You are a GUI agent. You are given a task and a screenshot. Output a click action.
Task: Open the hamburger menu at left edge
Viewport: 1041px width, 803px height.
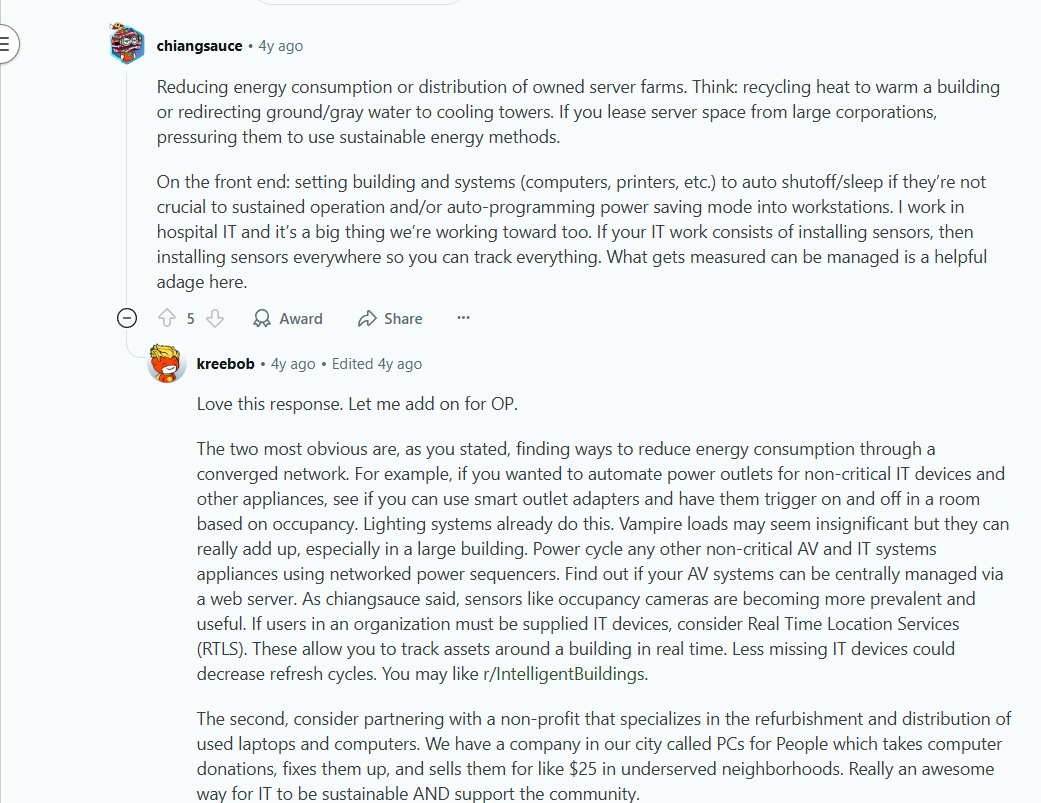[5, 46]
